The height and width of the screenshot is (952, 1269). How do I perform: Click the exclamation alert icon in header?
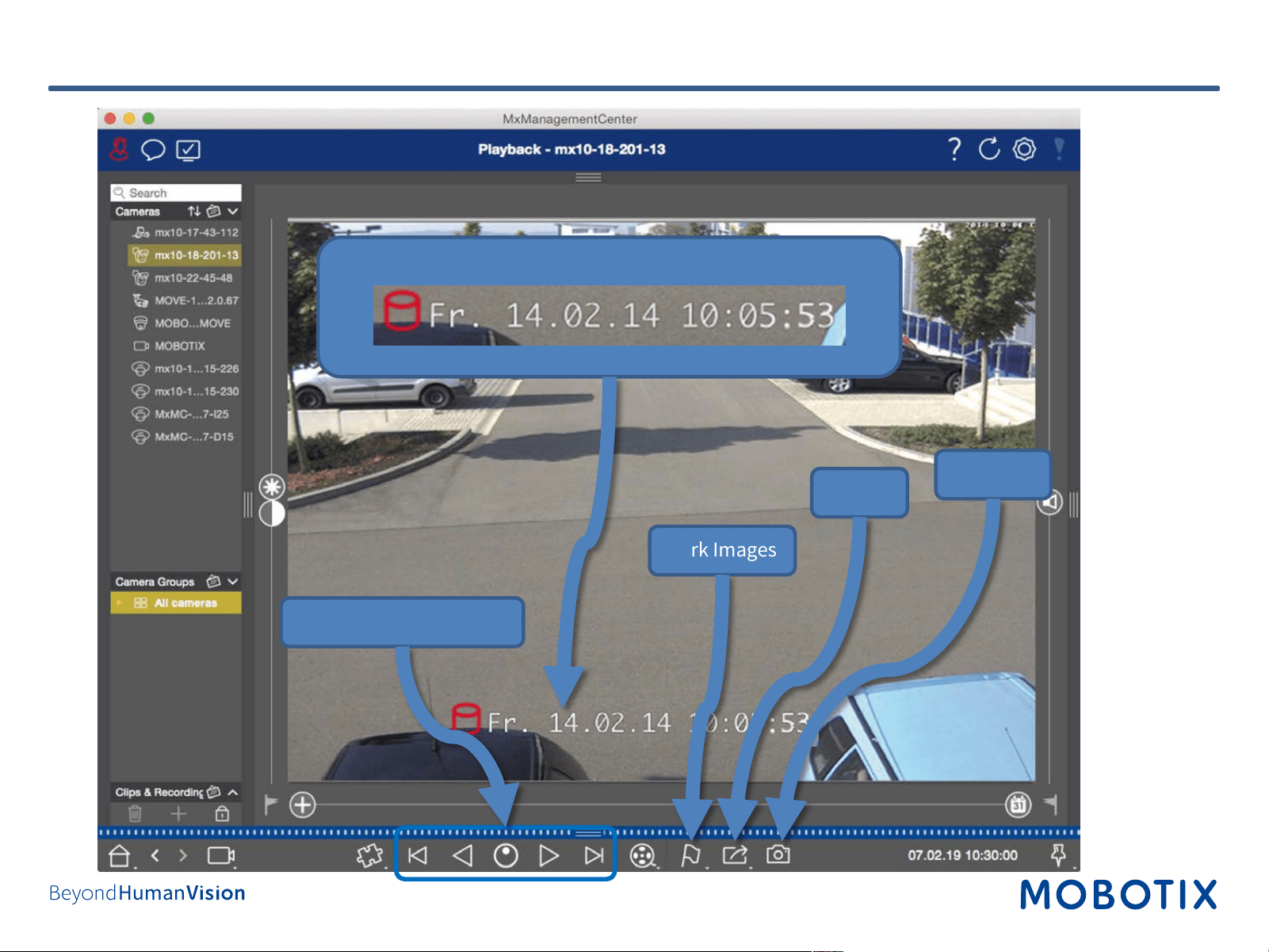tap(1059, 148)
